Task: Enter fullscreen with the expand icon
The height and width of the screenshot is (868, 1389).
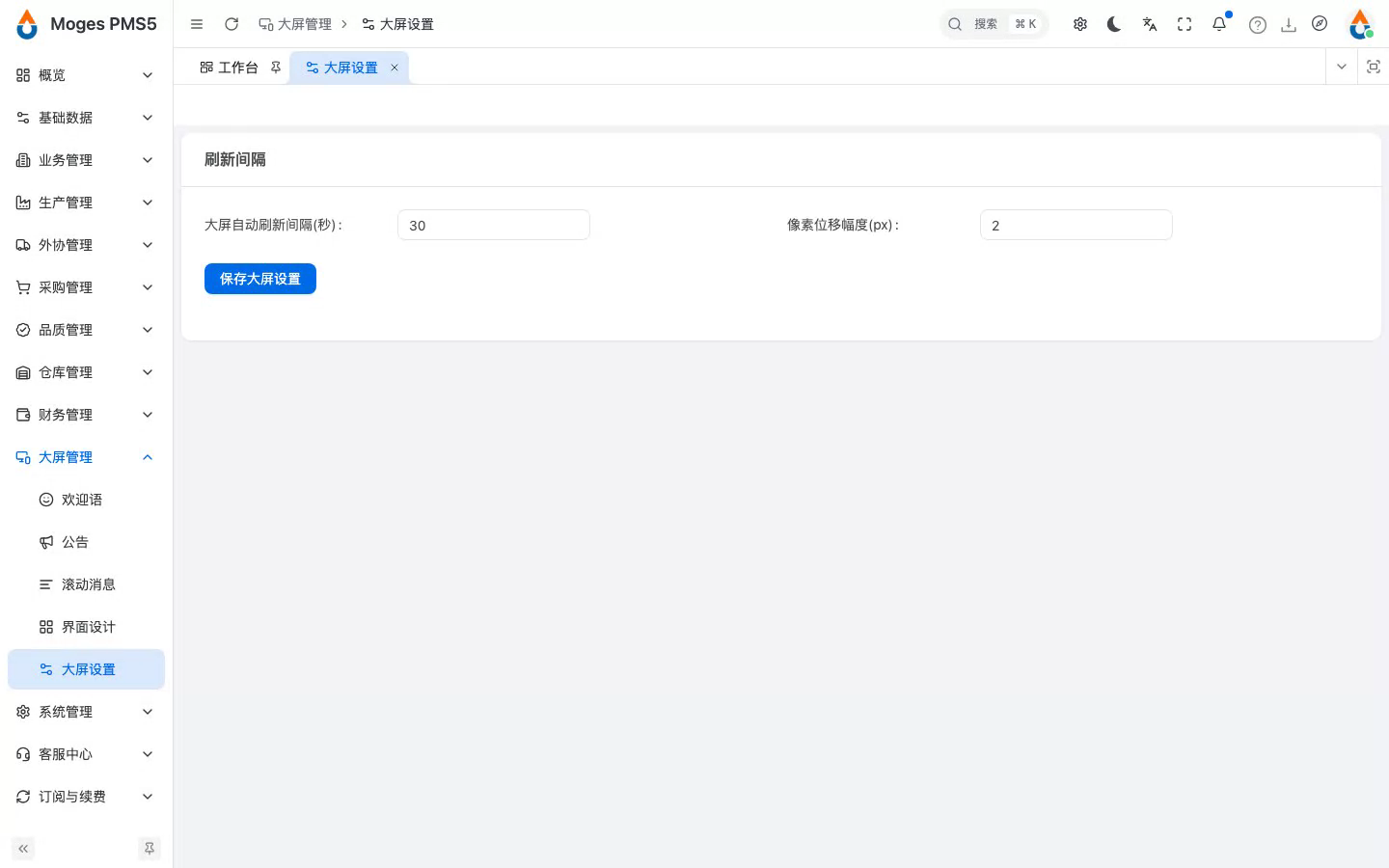Action: point(1185,24)
